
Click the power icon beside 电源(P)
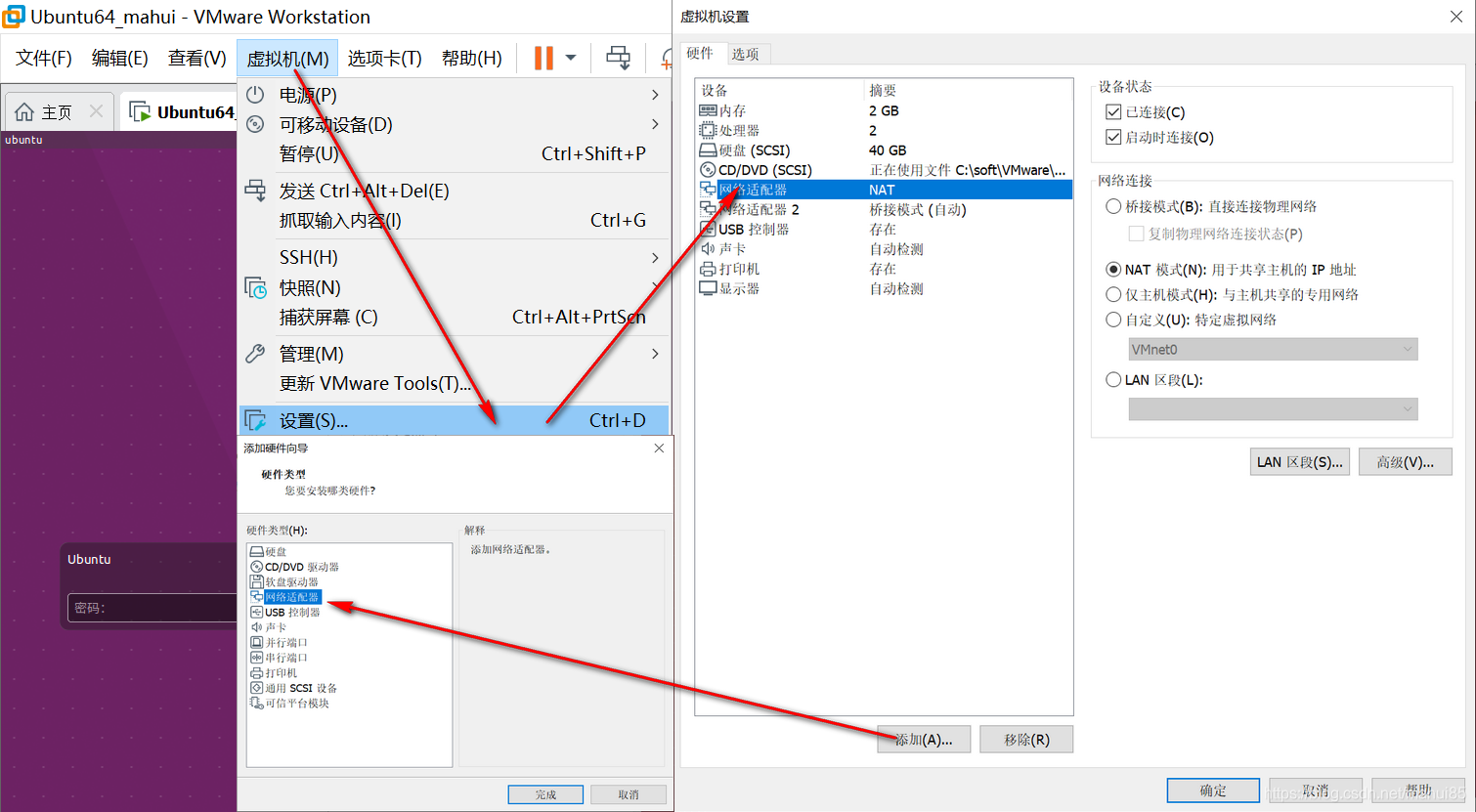[x=255, y=95]
